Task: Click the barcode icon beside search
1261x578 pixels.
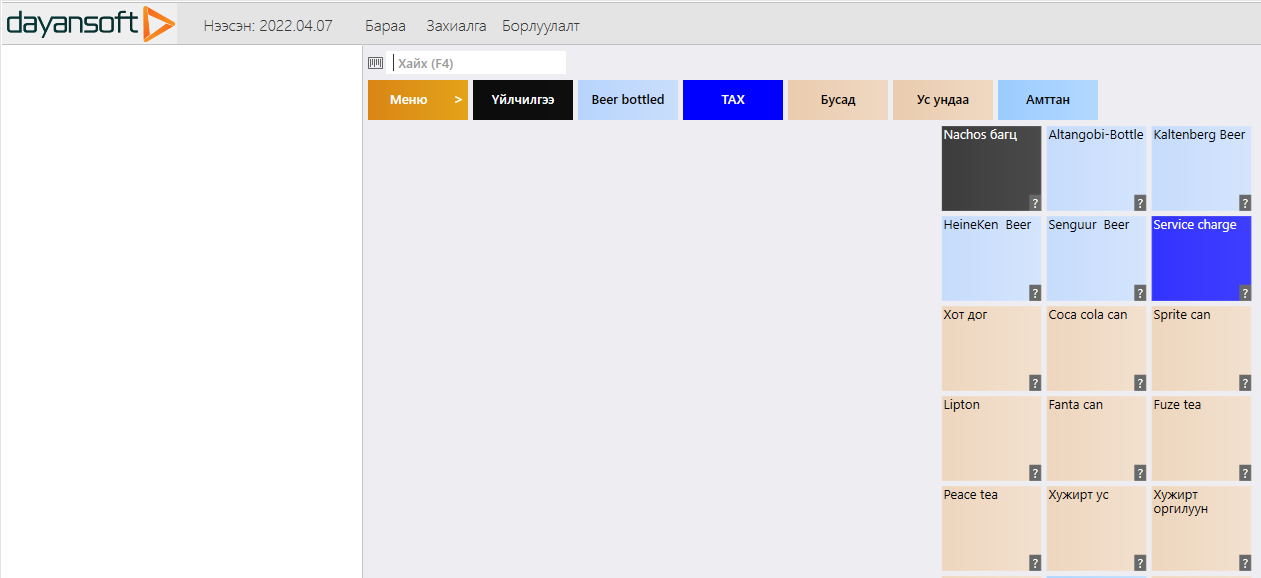Action: click(x=375, y=63)
